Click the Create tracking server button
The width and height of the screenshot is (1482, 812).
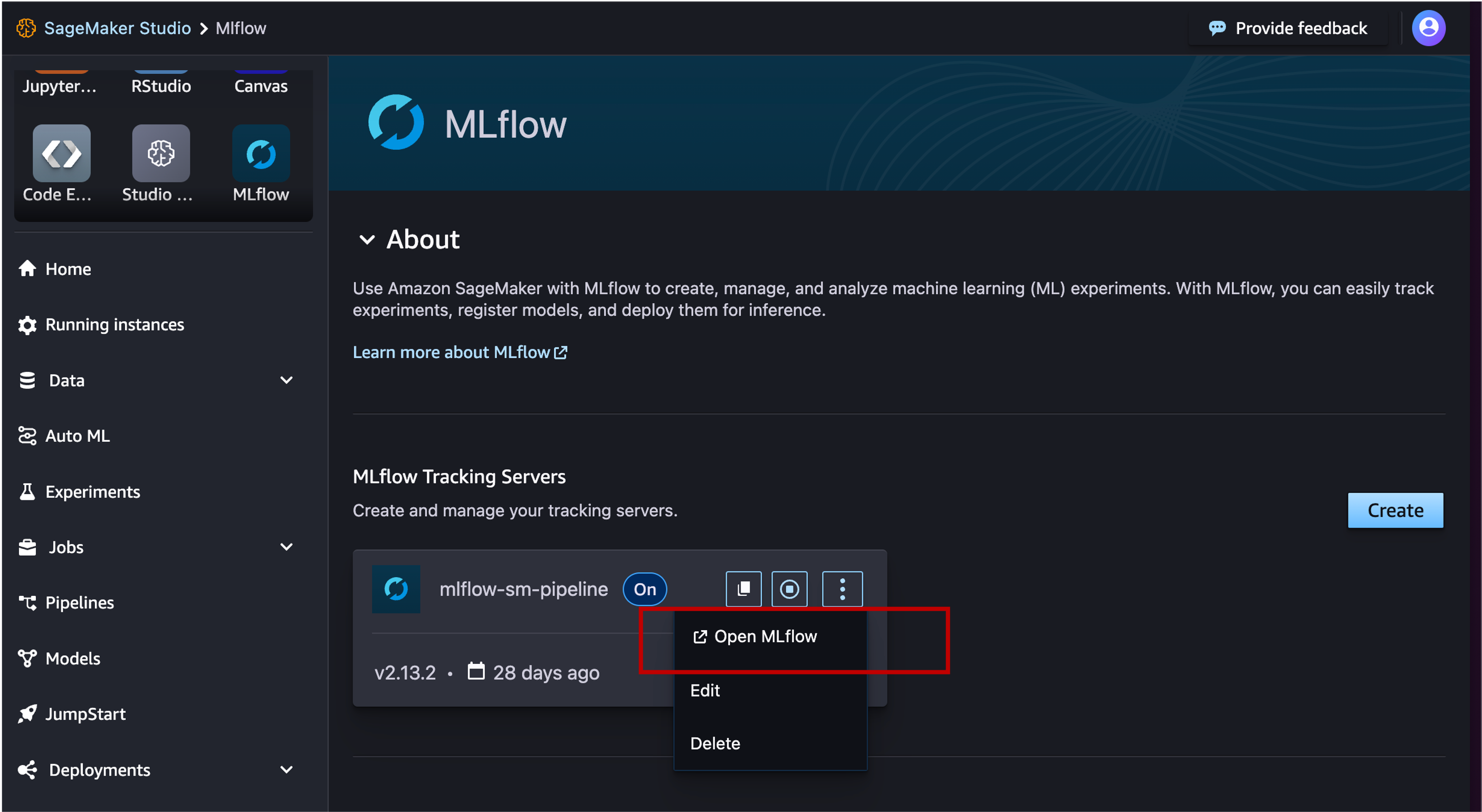tap(1395, 510)
